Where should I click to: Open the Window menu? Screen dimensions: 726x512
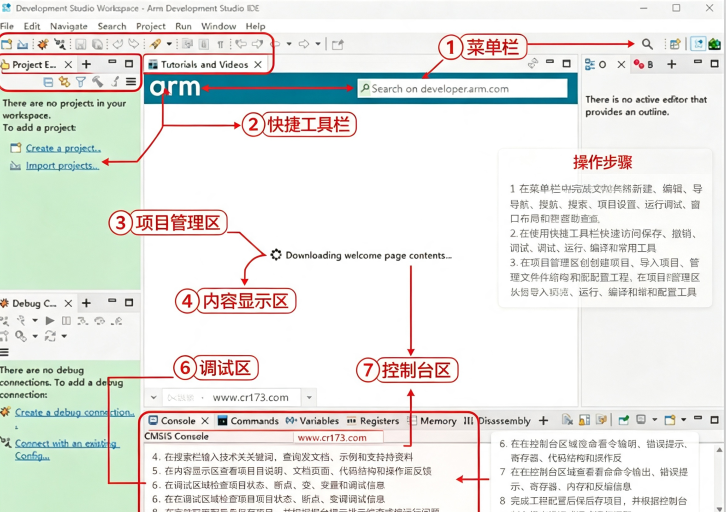click(219, 26)
